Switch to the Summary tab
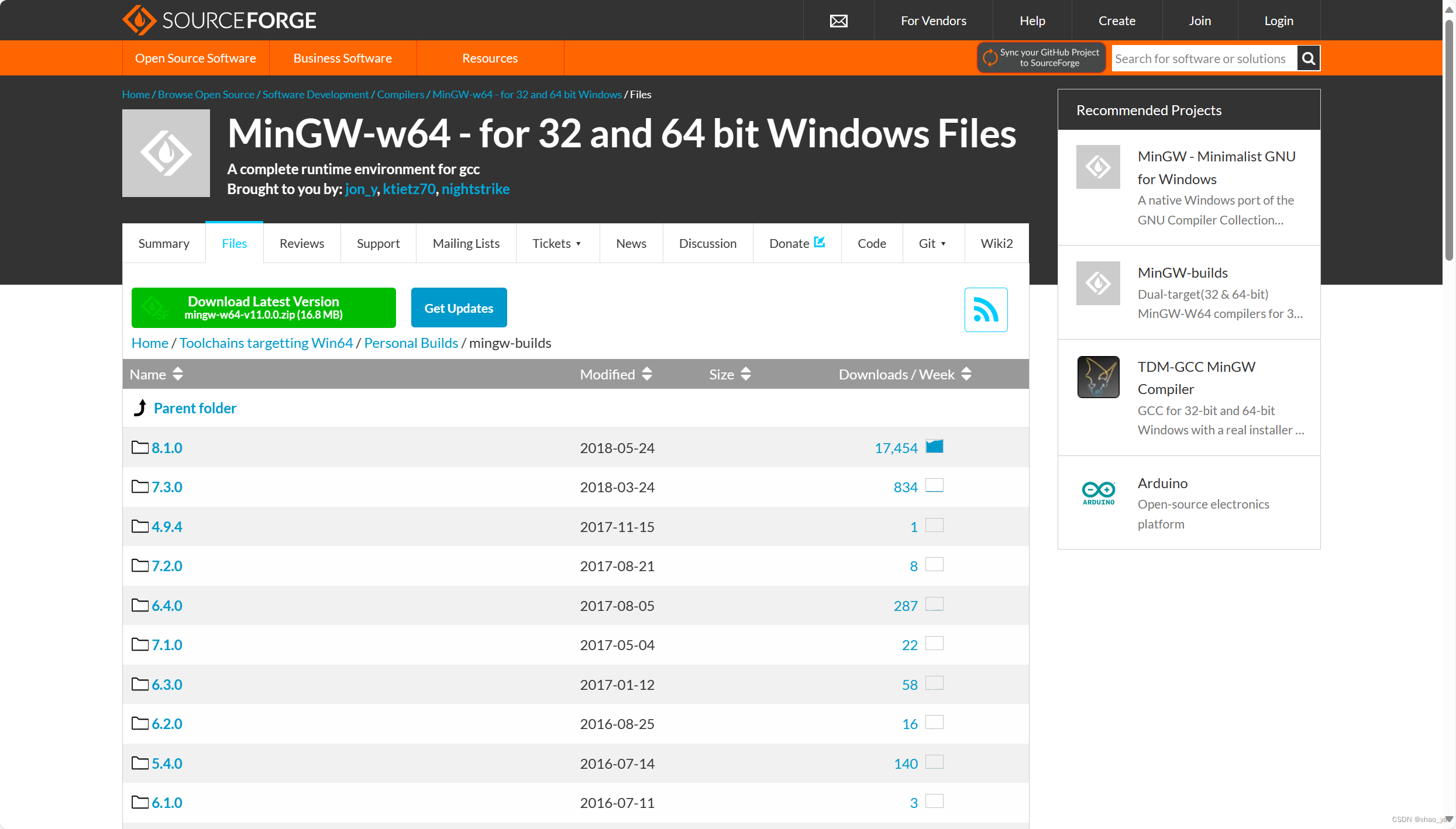The width and height of the screenshot is (1456, 829). pyautogui.click(x=163, y=243)
